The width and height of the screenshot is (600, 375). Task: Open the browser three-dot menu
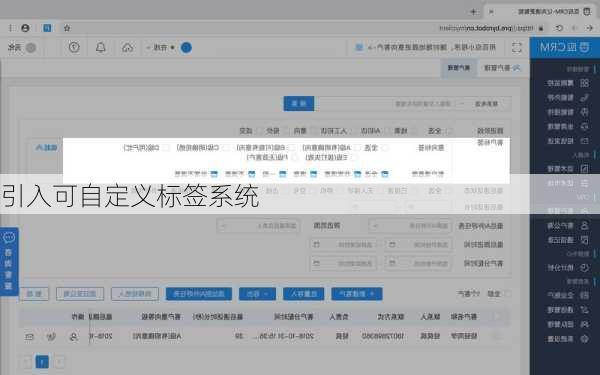pos(11,28)
